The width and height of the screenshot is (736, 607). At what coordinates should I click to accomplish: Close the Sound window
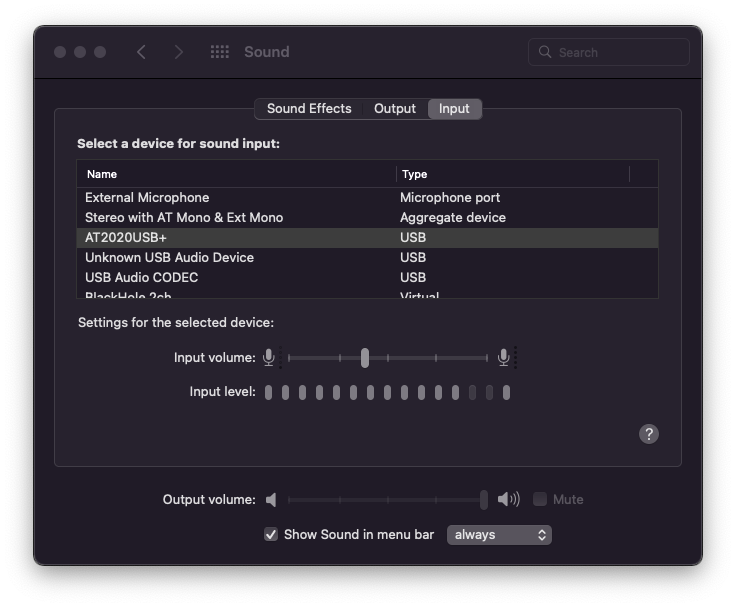60,52
